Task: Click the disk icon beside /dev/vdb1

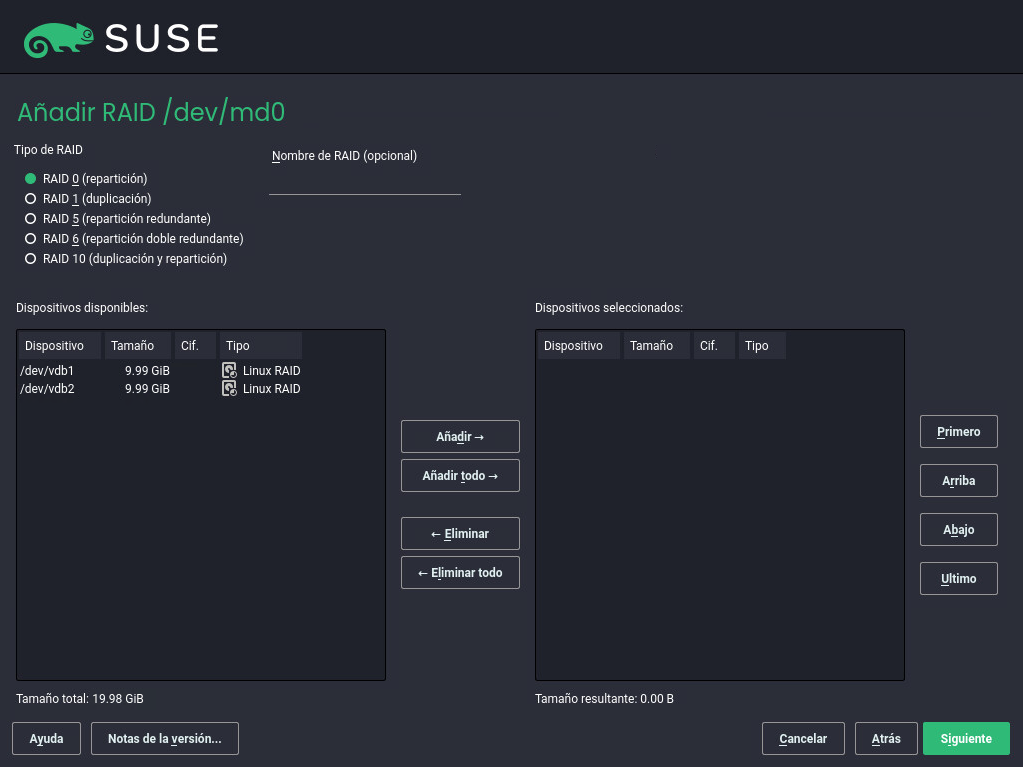Action: tap(229, 371)
